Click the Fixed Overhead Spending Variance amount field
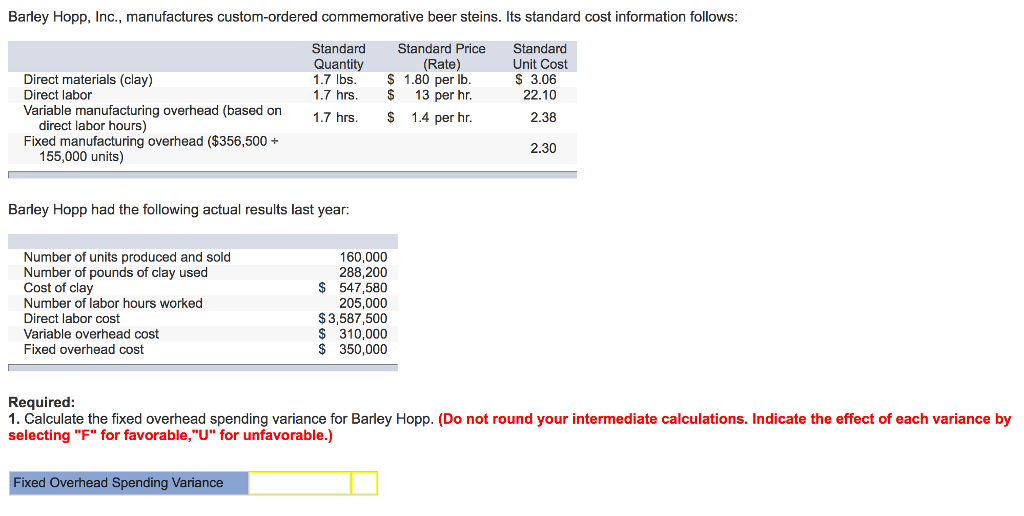Viewport: 1024px width, 516px height. point(300,483)
